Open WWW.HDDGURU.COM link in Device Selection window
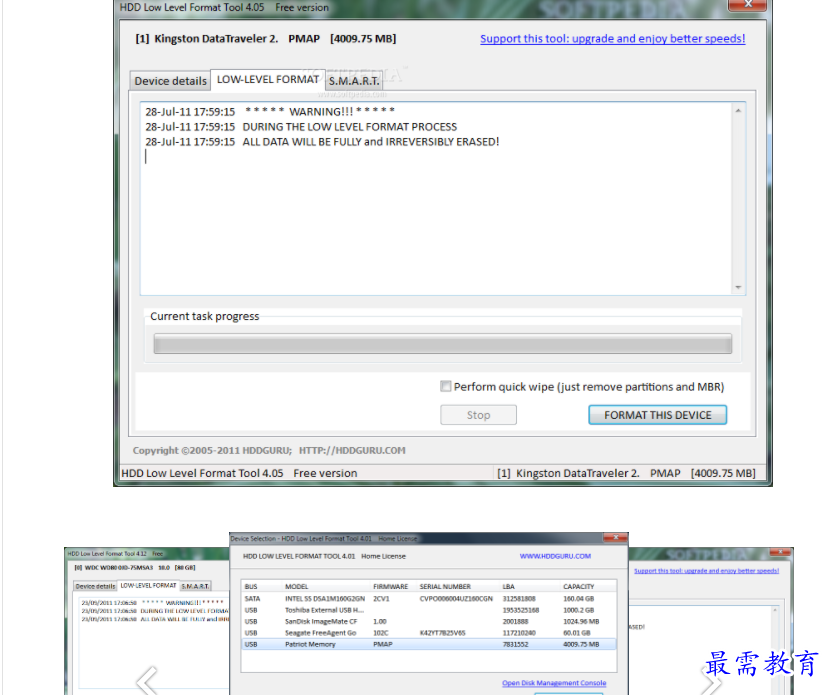Image resolution: width=827 pixels, height=695 pixels. [555, 556]
